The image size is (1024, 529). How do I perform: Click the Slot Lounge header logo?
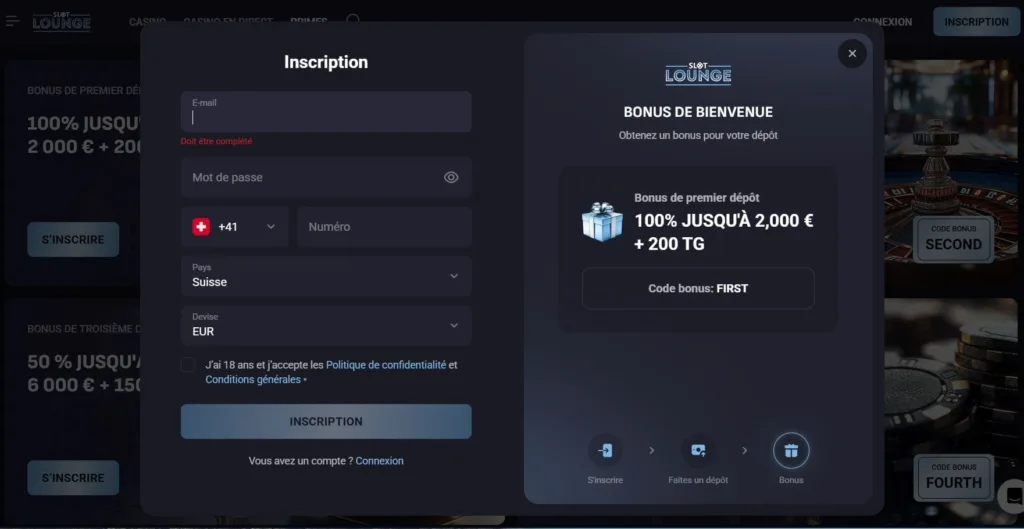click(61, 21)
